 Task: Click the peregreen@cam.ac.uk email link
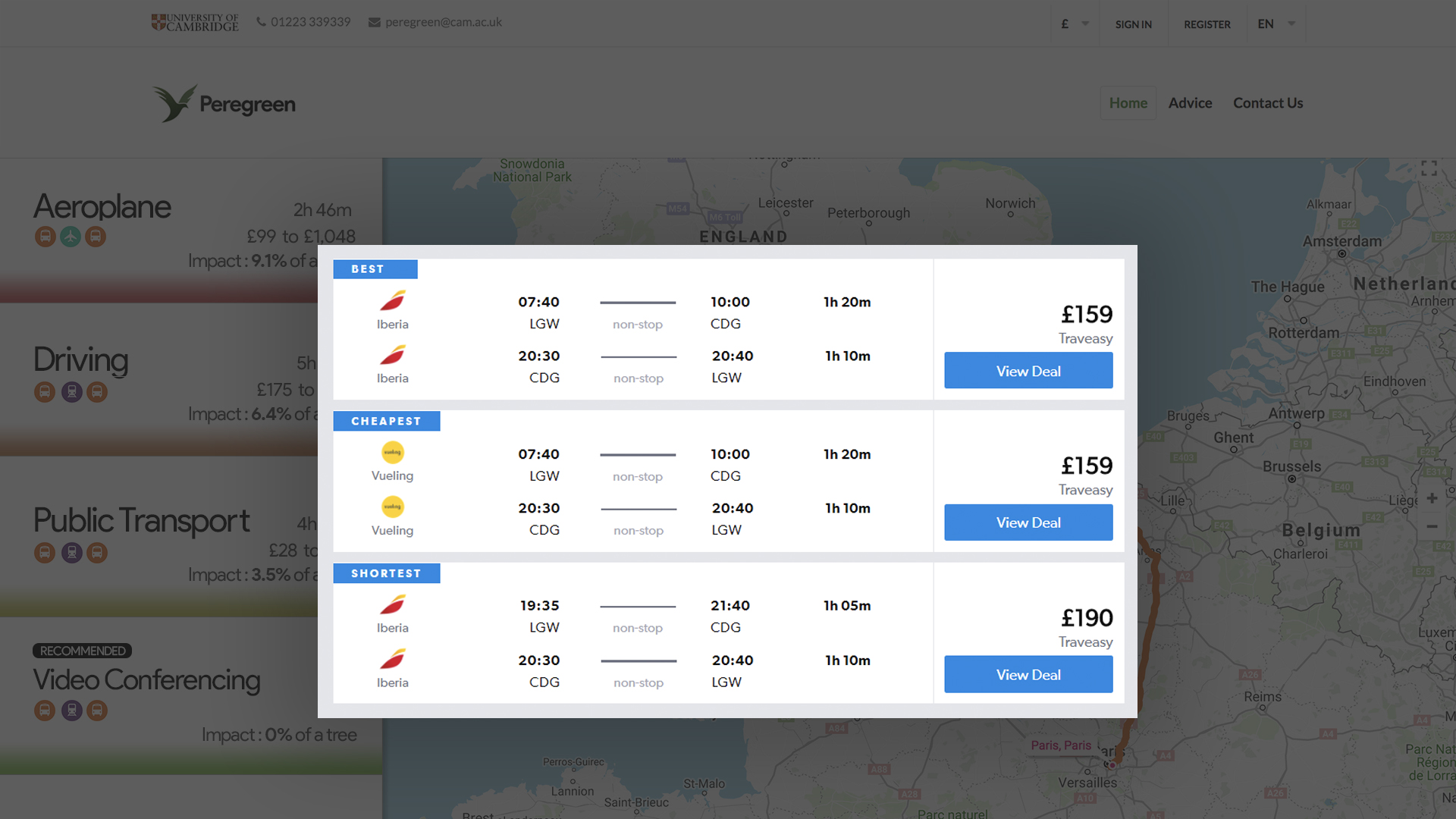(x=443, y=22)
